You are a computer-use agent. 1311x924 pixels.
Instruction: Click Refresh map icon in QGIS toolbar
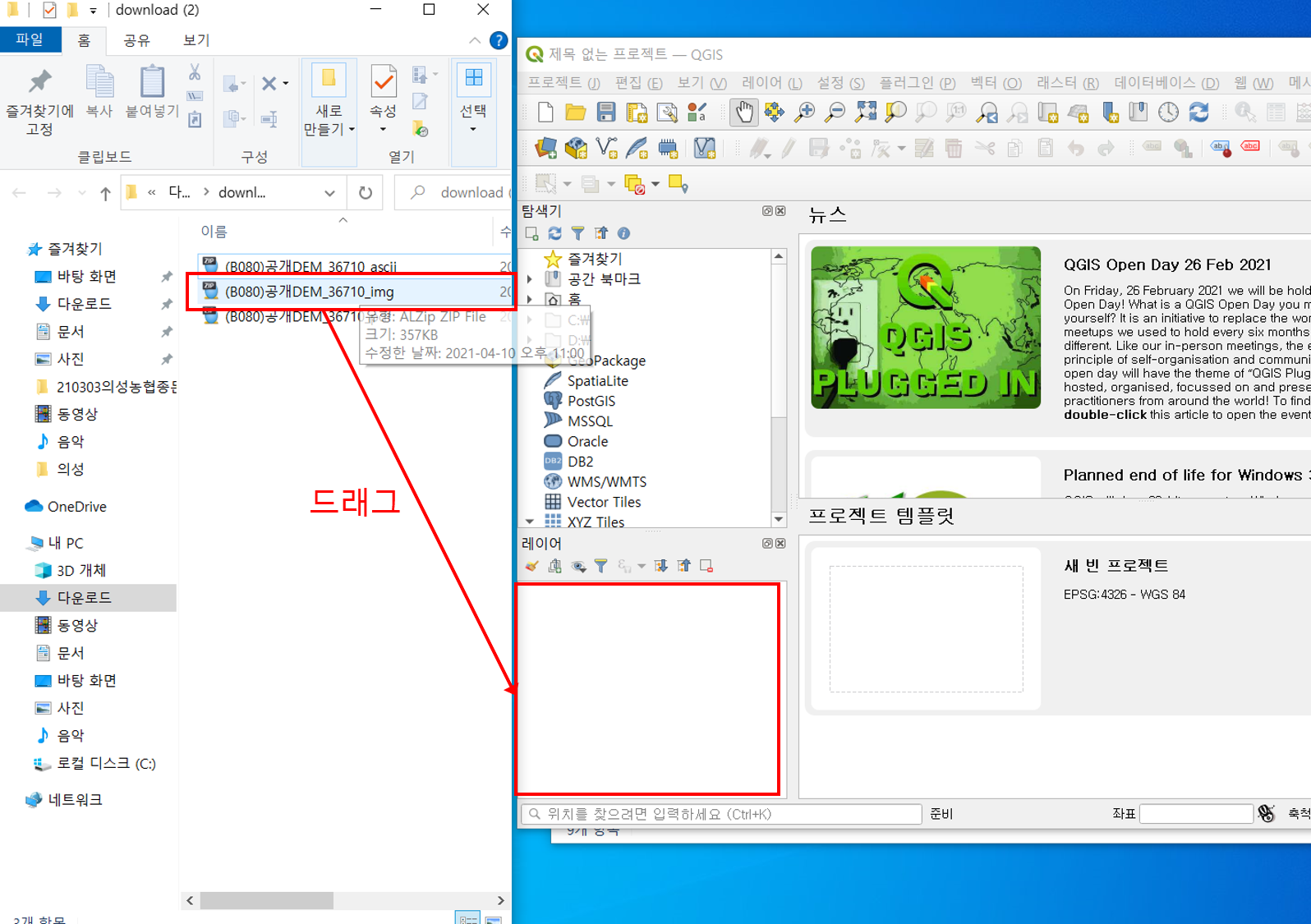[1198, 113]
